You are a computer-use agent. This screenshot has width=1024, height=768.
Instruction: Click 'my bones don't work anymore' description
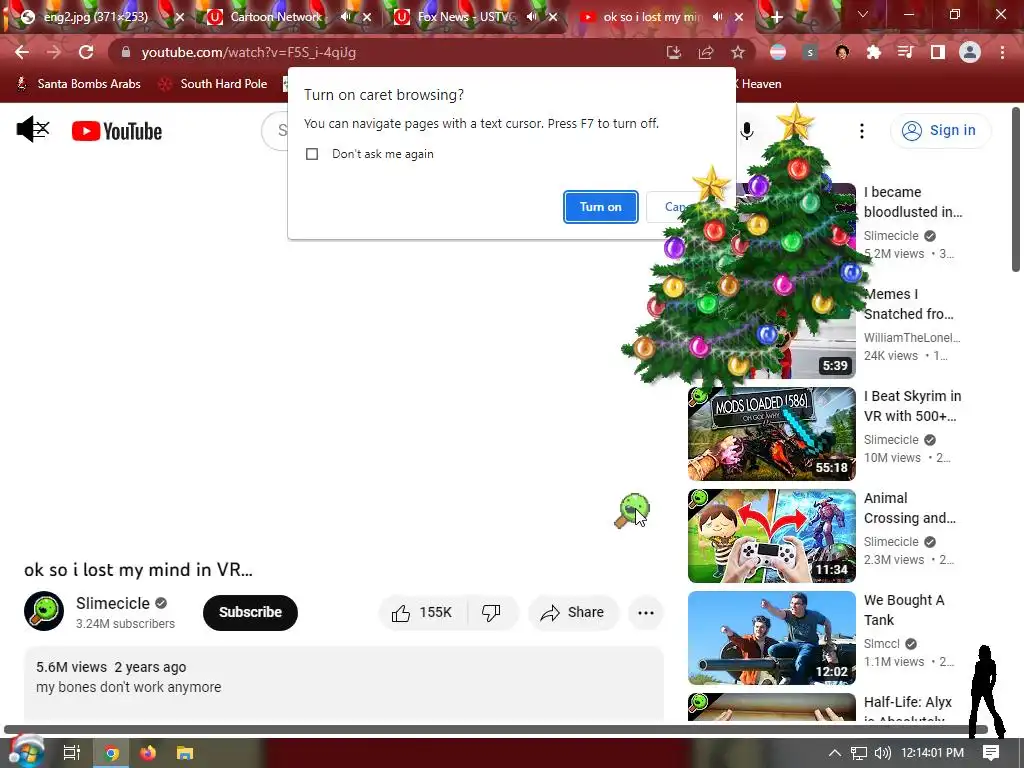click(x=129, y=687)
